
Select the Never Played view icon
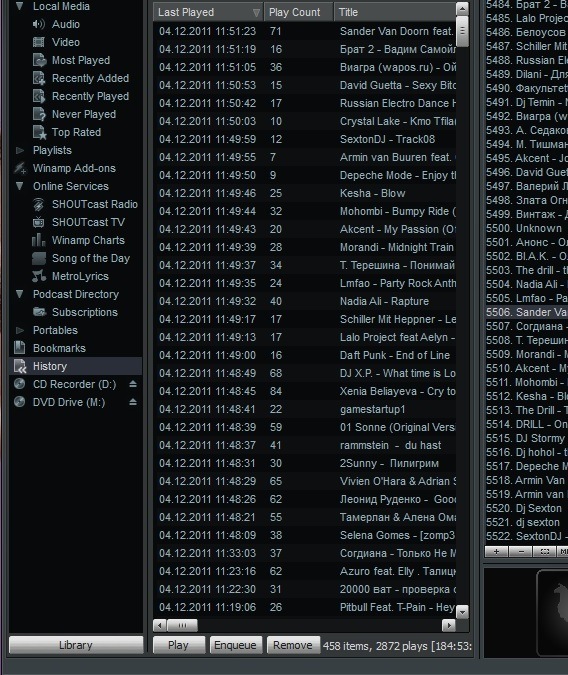coord(40,115)
